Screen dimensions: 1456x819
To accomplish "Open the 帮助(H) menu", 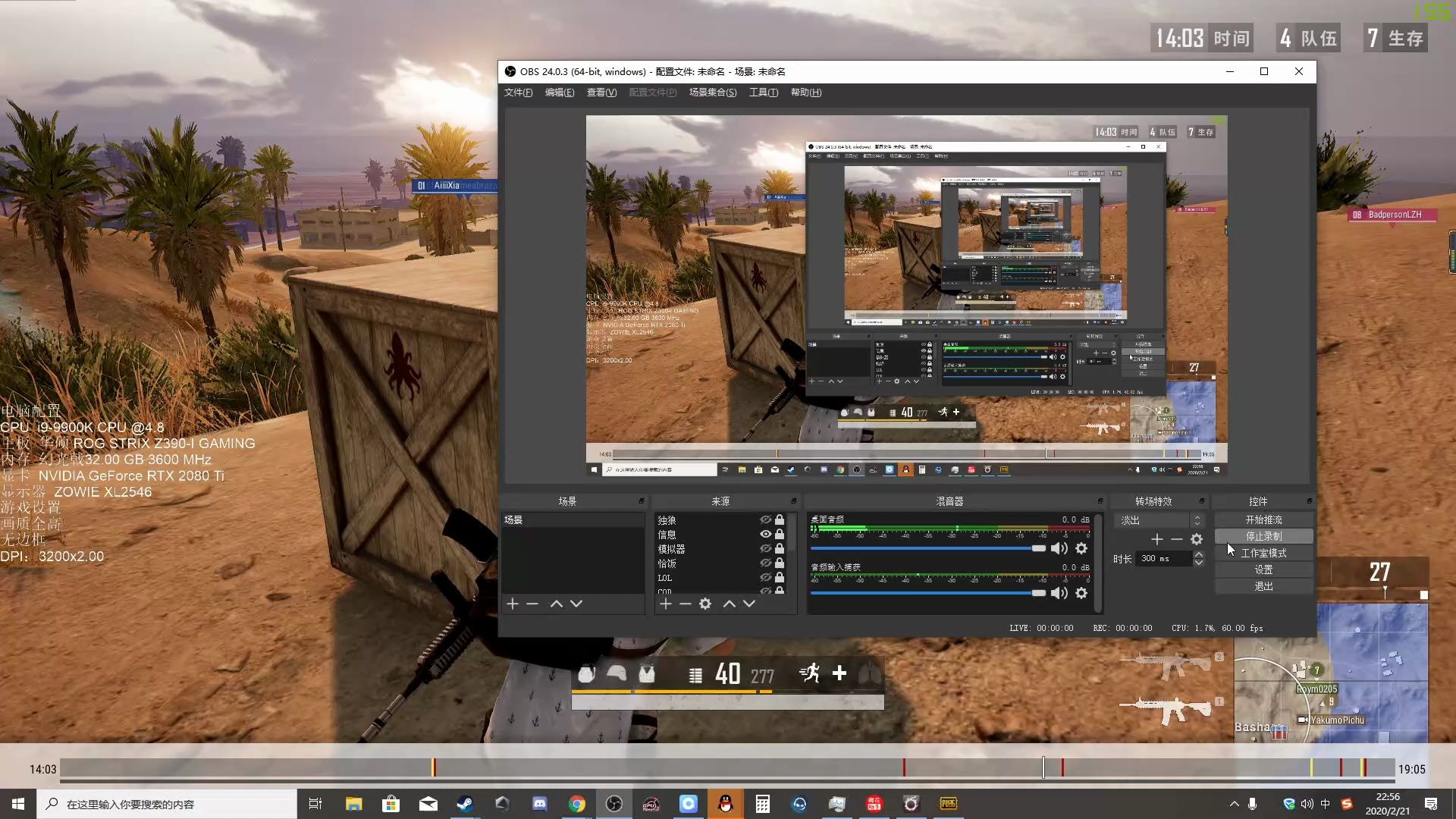I will point(806,93).
